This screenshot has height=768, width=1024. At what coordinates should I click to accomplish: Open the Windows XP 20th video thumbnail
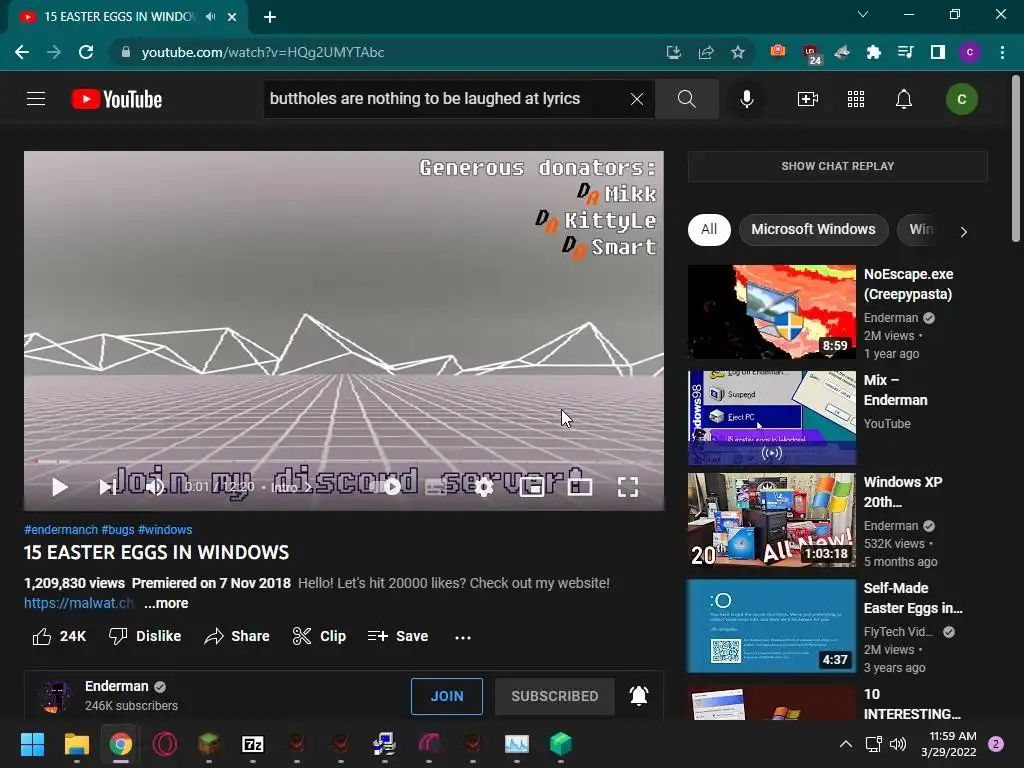point(771,520)
